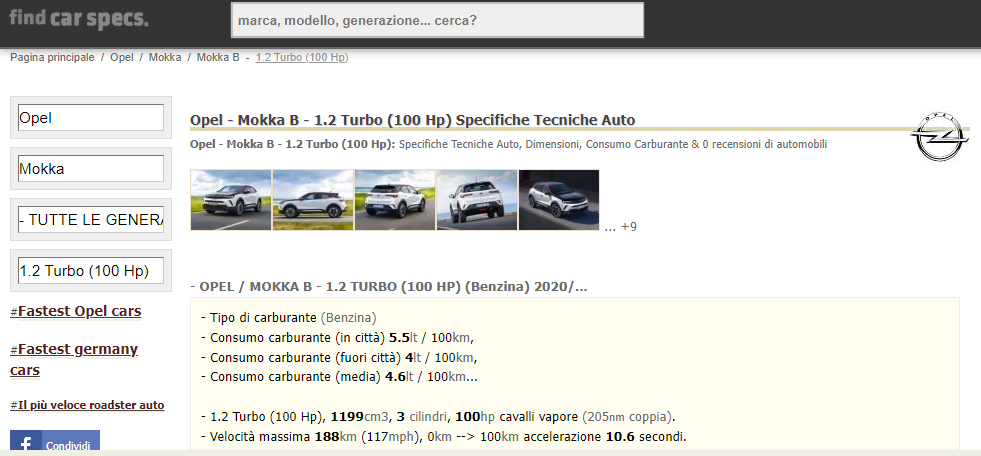Expand the Tutte le generazioni dropdown

pos(91,220)
